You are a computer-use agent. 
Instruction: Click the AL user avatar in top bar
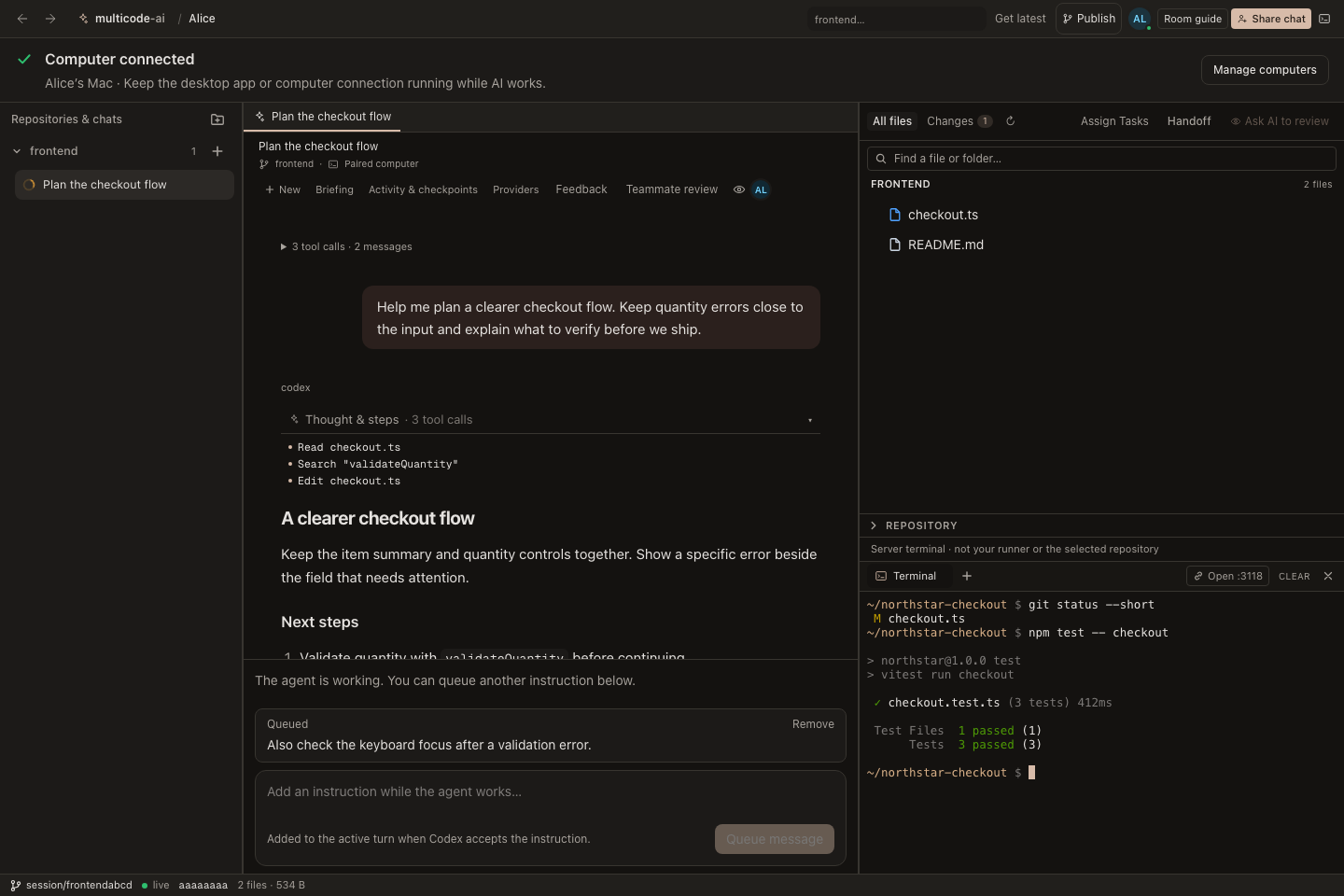click(x=1140, y=19)
